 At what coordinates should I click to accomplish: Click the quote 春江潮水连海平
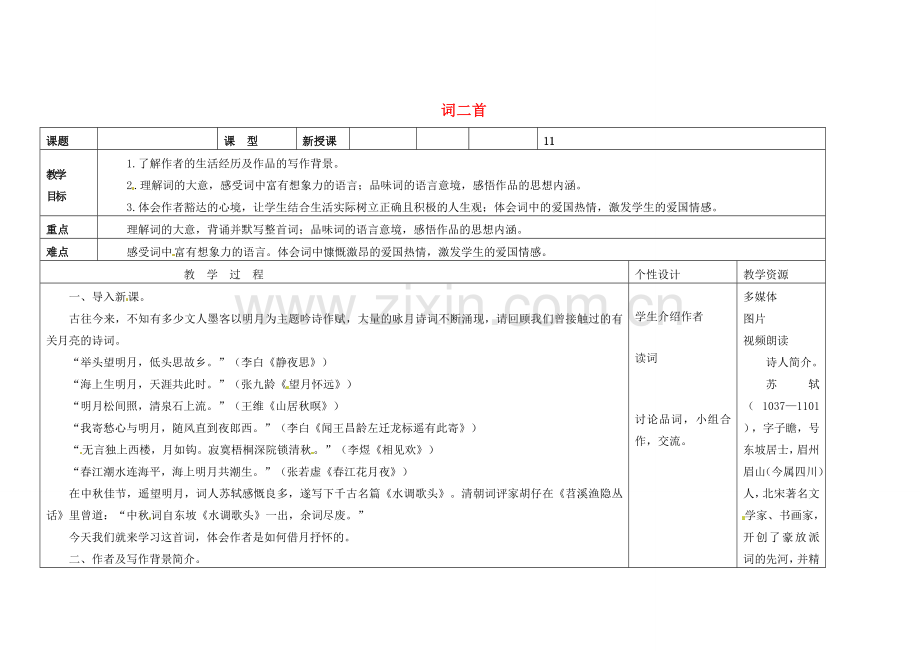tap(240, 472)
